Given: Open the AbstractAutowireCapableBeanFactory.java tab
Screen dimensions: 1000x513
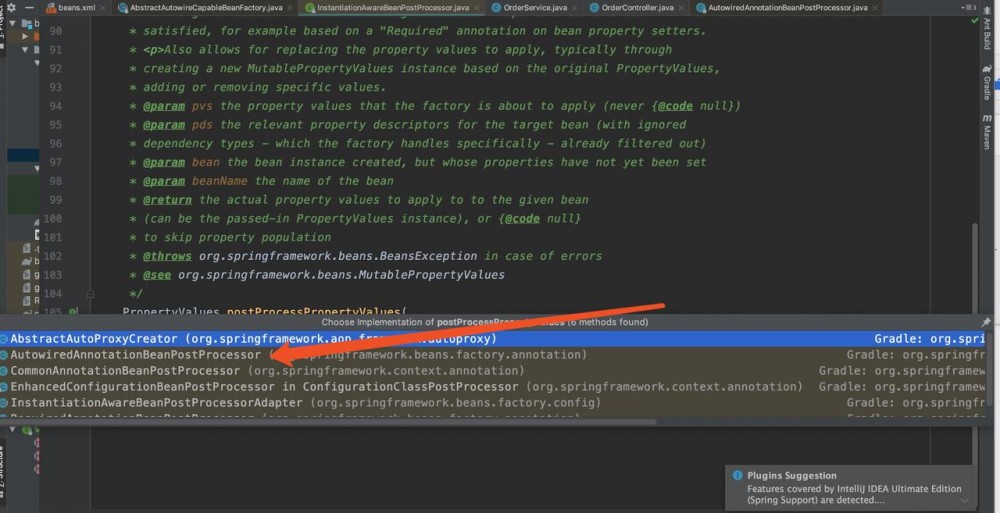Looking at the screenshot, I should (x=206, y=8).
